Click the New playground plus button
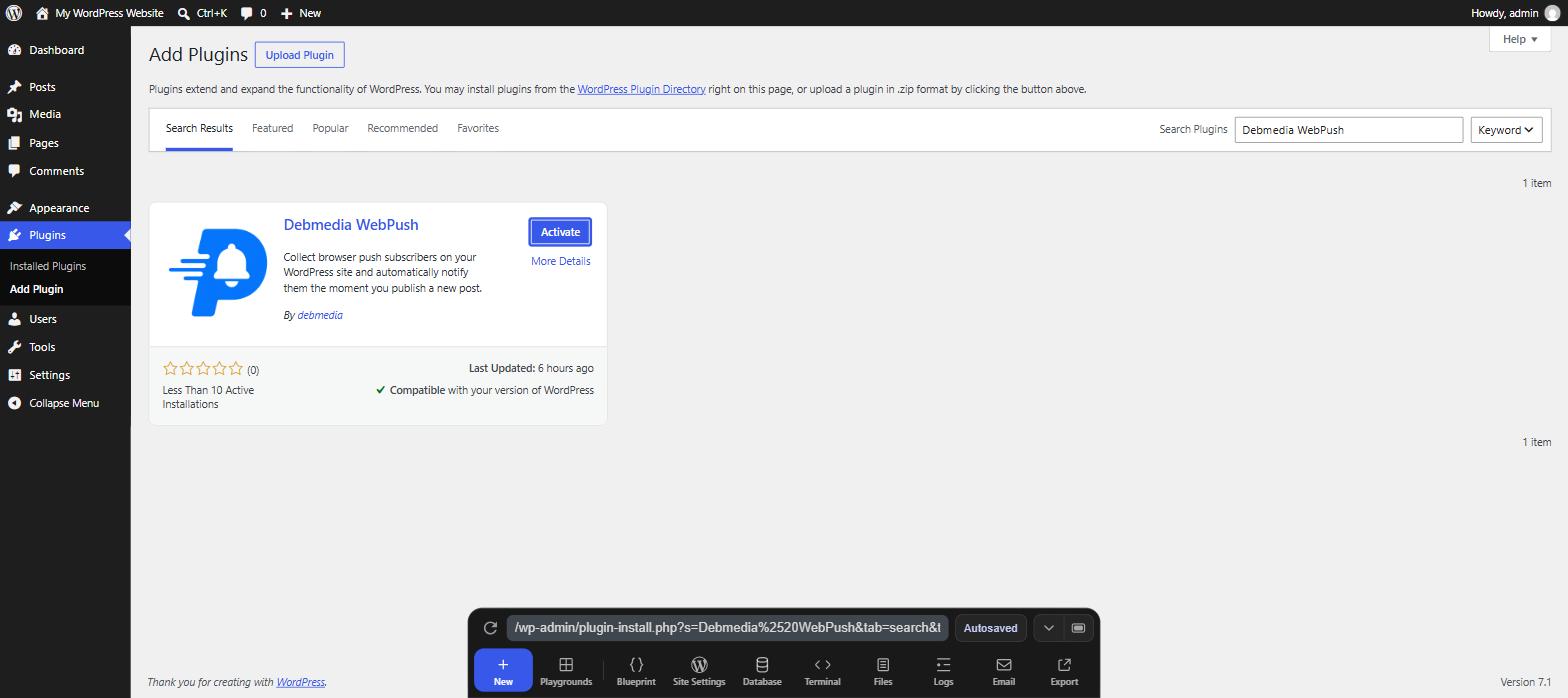Screen dimensions: 1568x698 click(503, 671)
